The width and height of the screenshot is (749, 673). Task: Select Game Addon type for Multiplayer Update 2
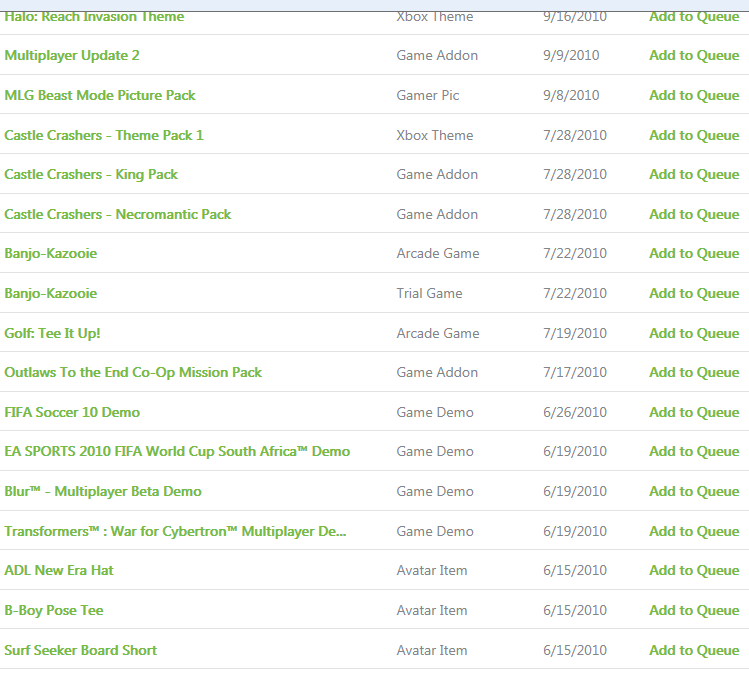coord(437,55)
